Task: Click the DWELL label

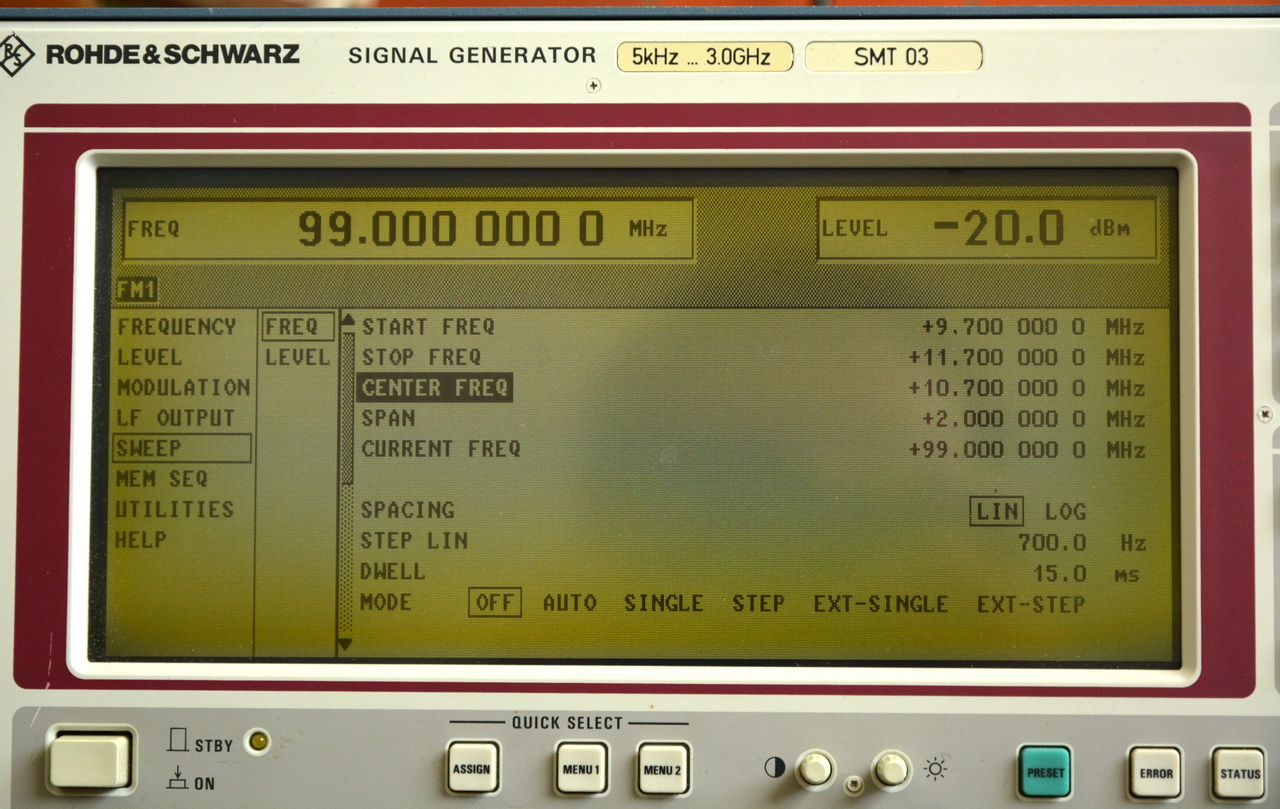Action: click(x=393, y=572)
